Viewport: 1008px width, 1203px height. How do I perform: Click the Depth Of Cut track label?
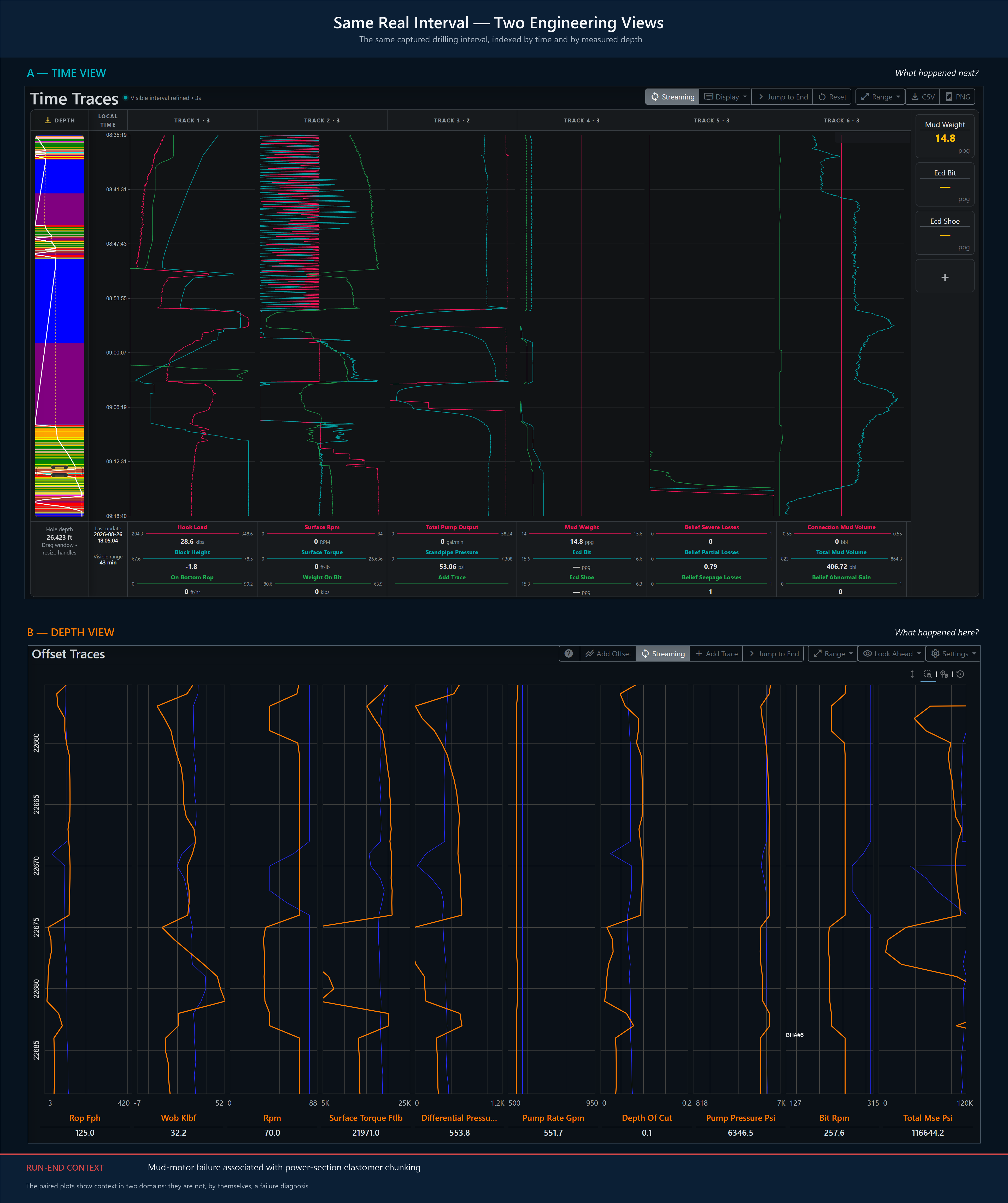click(647, 1118)
